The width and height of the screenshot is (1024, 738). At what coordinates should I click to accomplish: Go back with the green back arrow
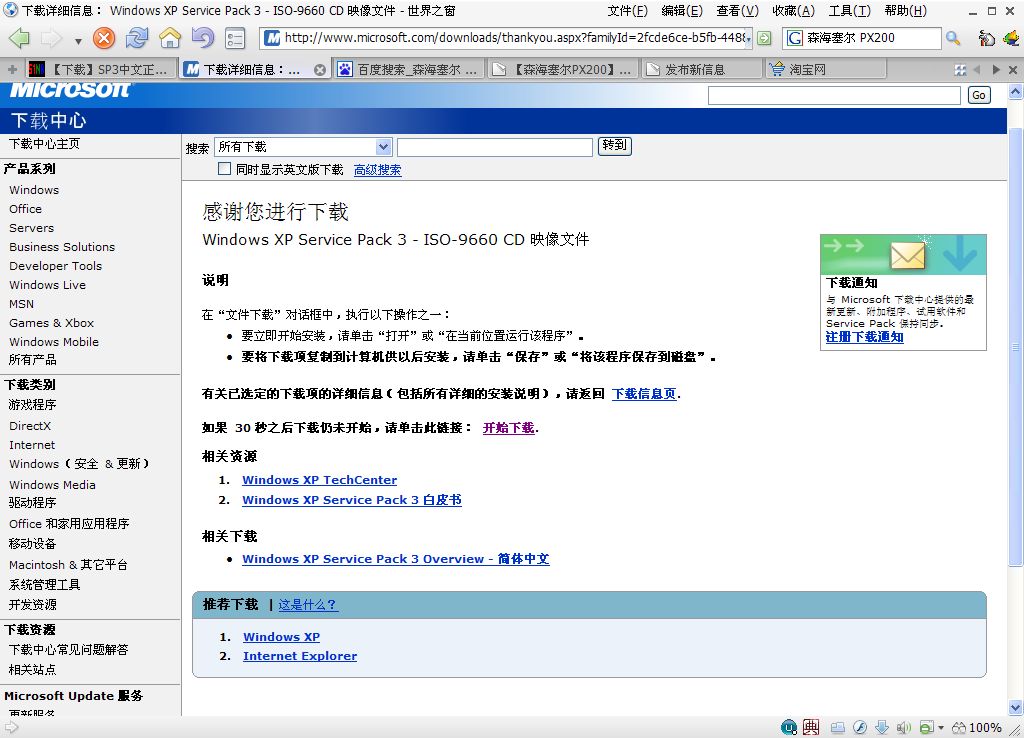(x=18, y=38)
